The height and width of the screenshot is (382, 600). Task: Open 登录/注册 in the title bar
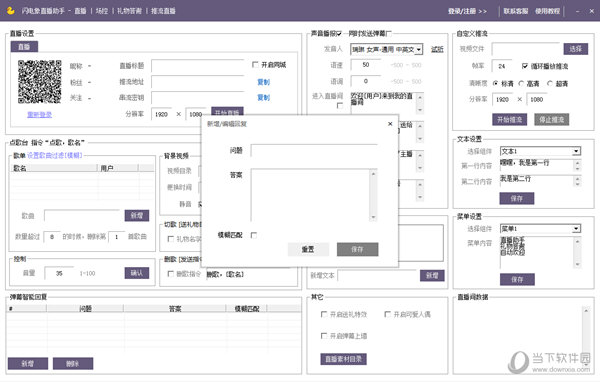[x=467, y=11]
